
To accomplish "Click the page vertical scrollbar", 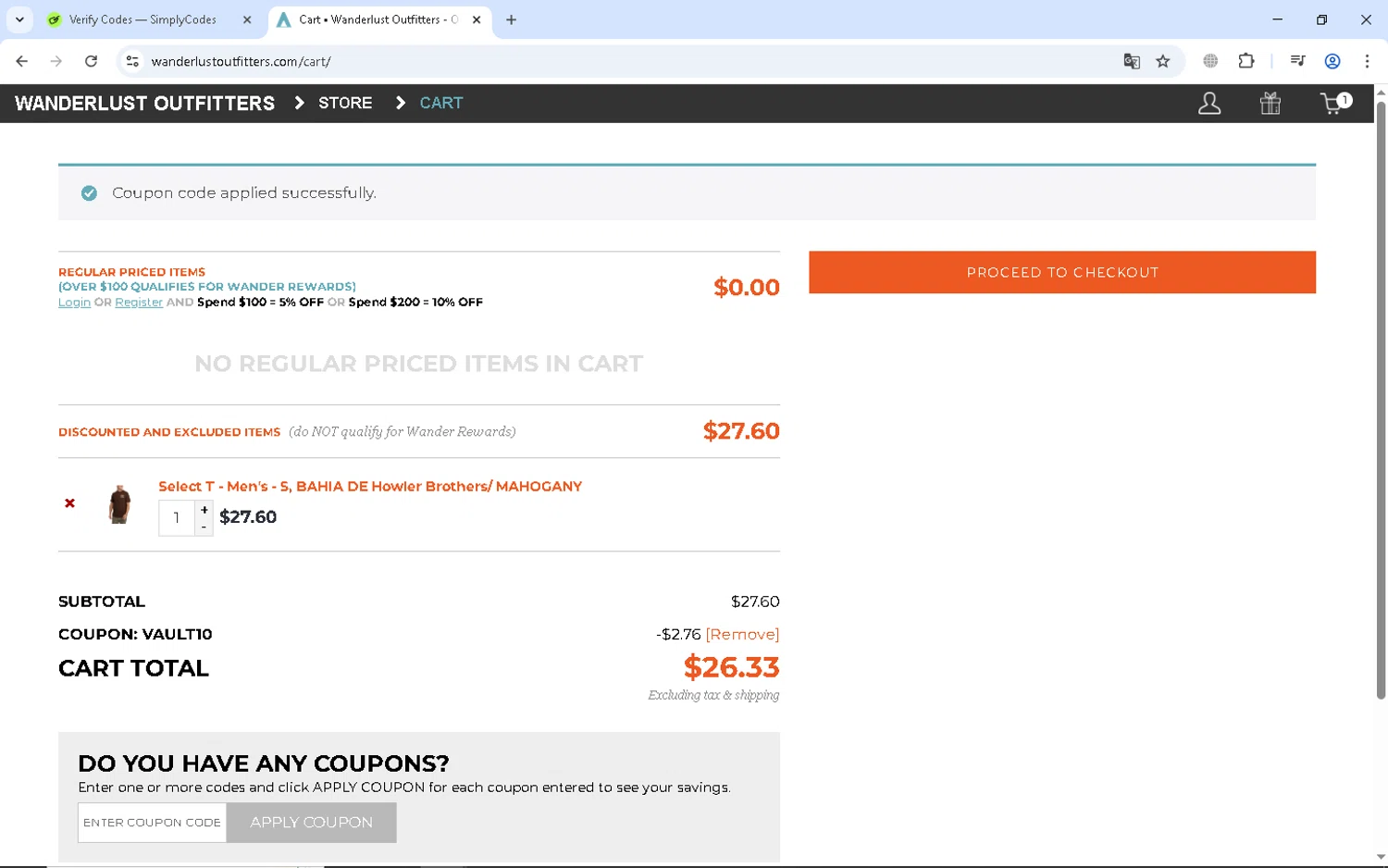I will tap(1381, 400).
